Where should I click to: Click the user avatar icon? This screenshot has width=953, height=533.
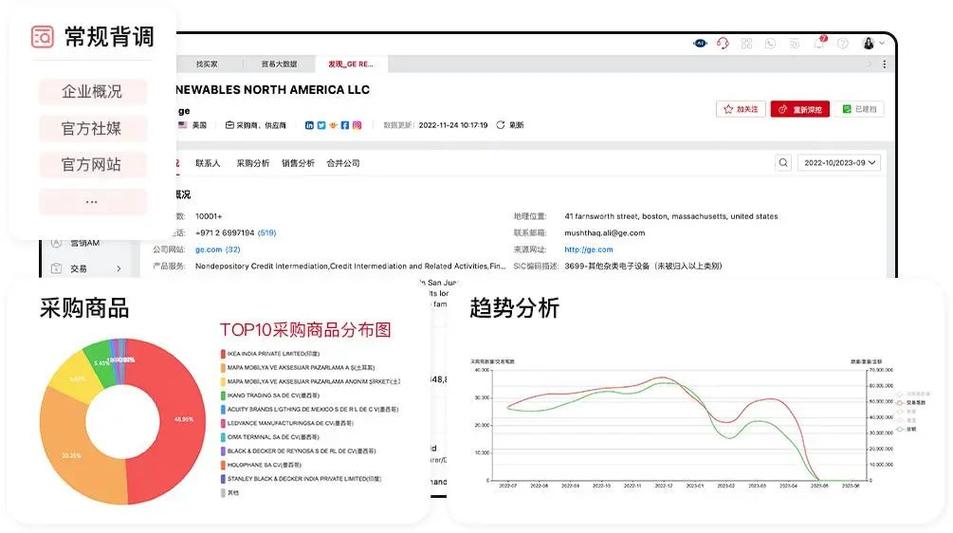(869, 43)
